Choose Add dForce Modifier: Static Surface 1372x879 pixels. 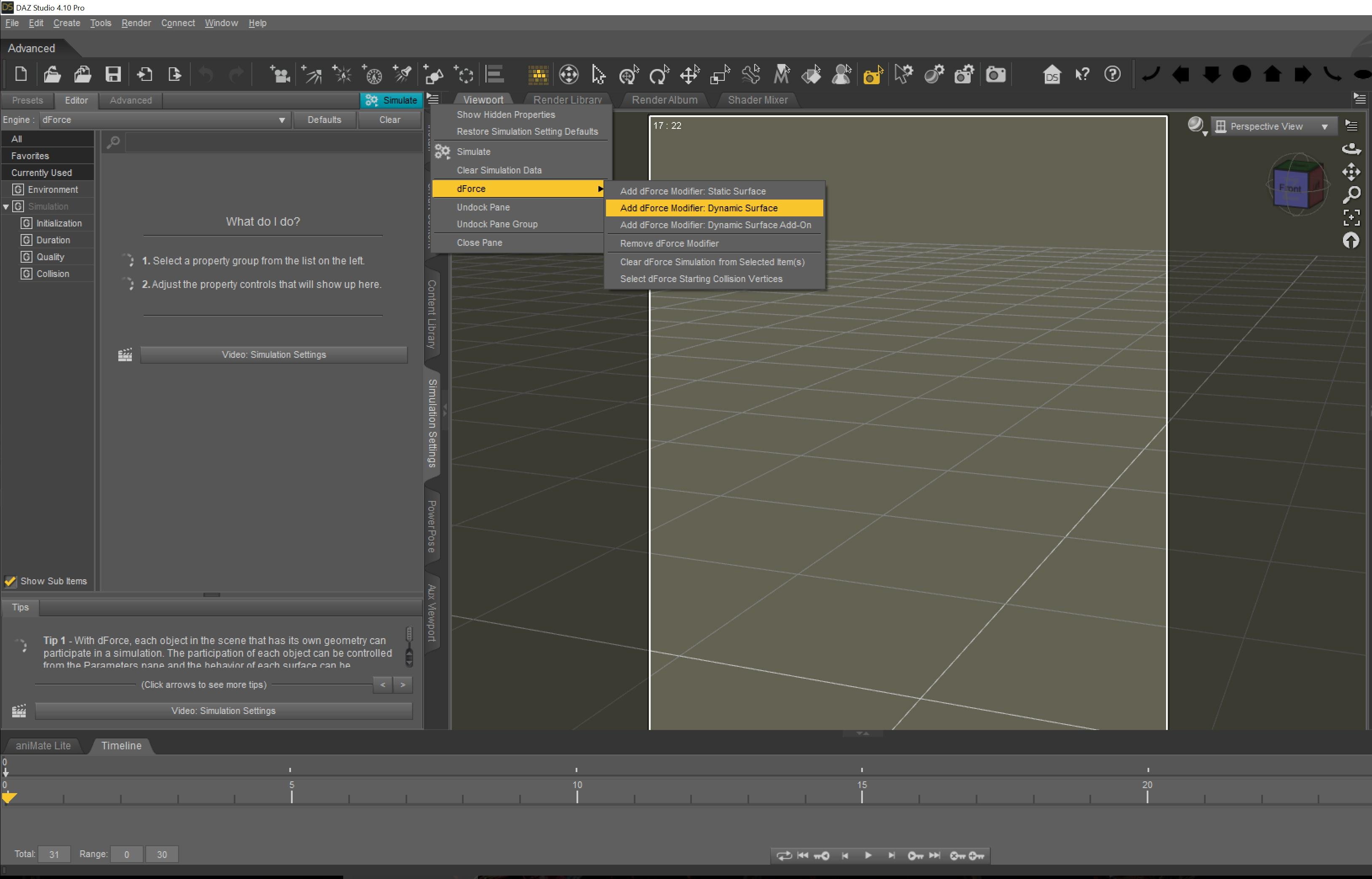(693, 191)
